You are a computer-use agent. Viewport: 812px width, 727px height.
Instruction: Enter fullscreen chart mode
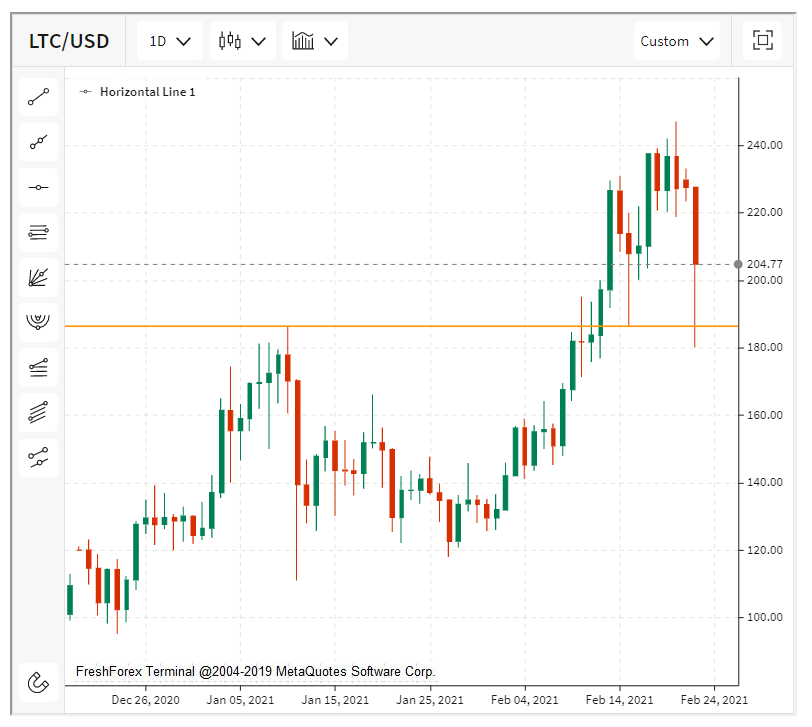[762, 40]
